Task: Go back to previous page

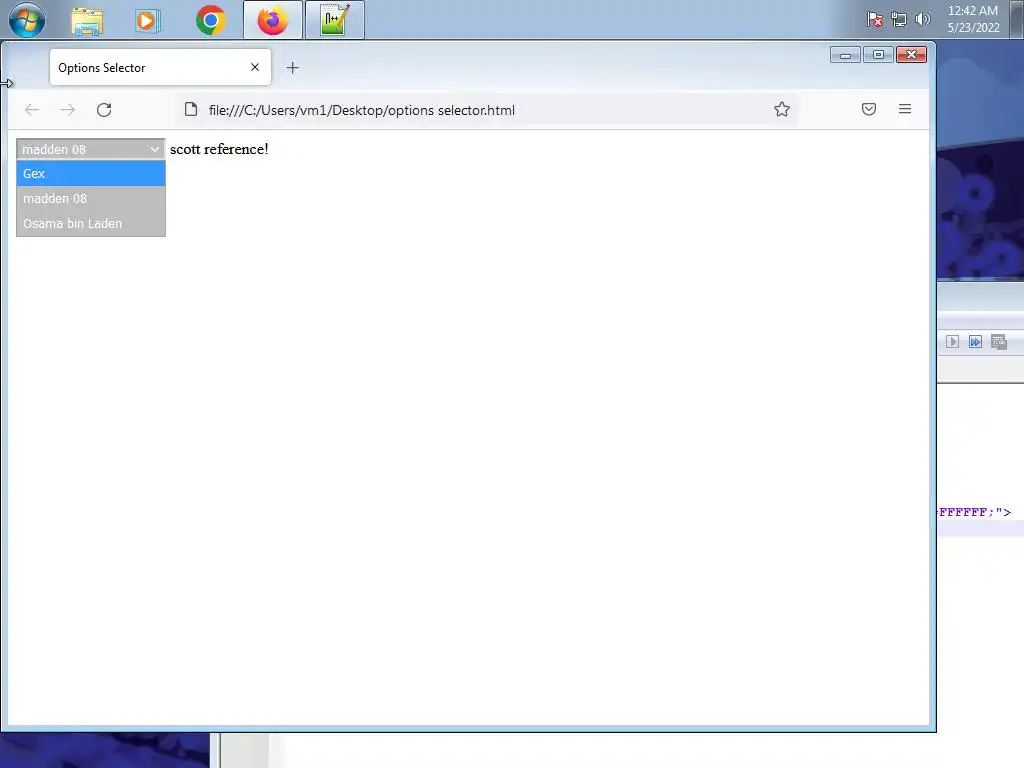Action: click(x=32, y=110)
